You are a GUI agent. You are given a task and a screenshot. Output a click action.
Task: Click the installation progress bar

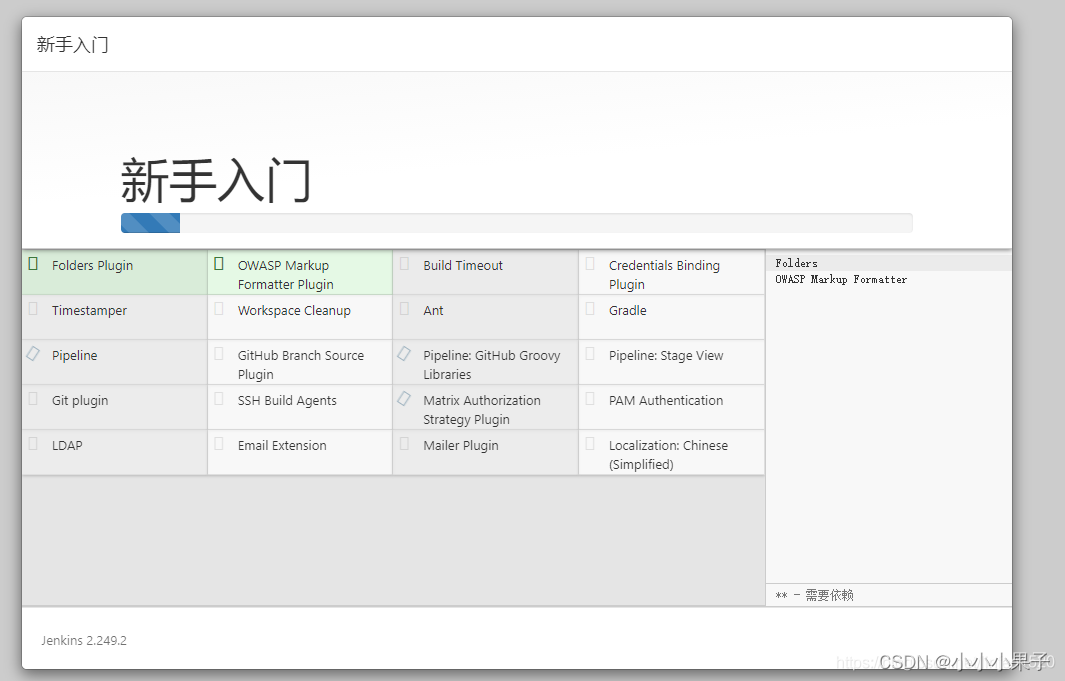[x=517, y=223]
